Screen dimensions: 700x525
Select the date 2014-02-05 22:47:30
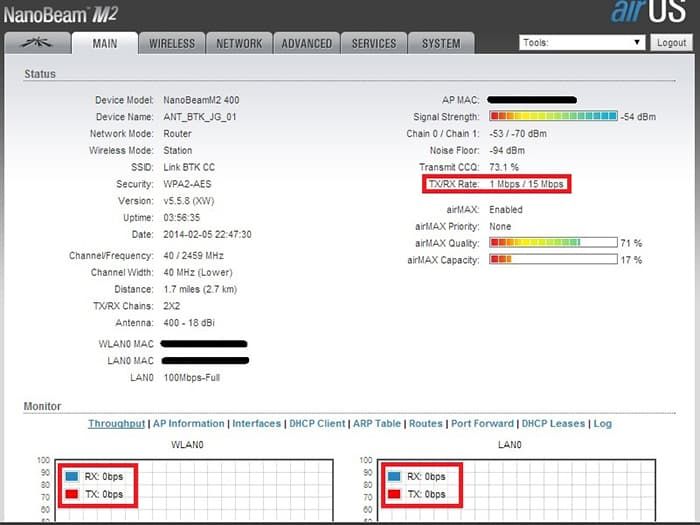[207, 234]
